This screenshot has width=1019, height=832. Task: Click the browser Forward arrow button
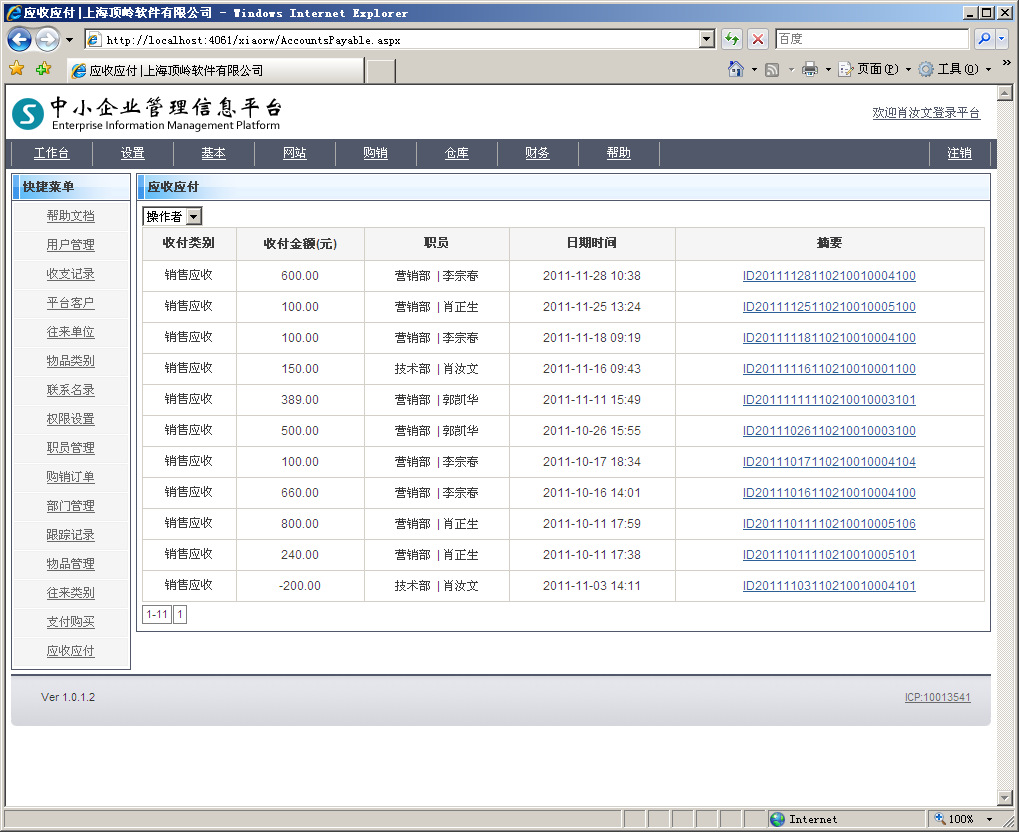(47, 40)
